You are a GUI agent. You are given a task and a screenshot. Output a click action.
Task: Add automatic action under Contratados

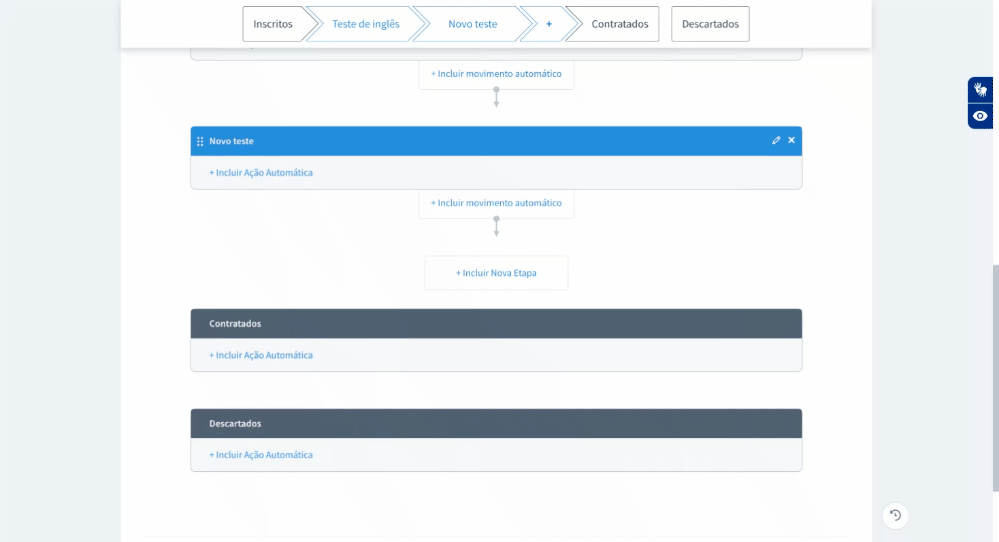click(x=261, y=355)
